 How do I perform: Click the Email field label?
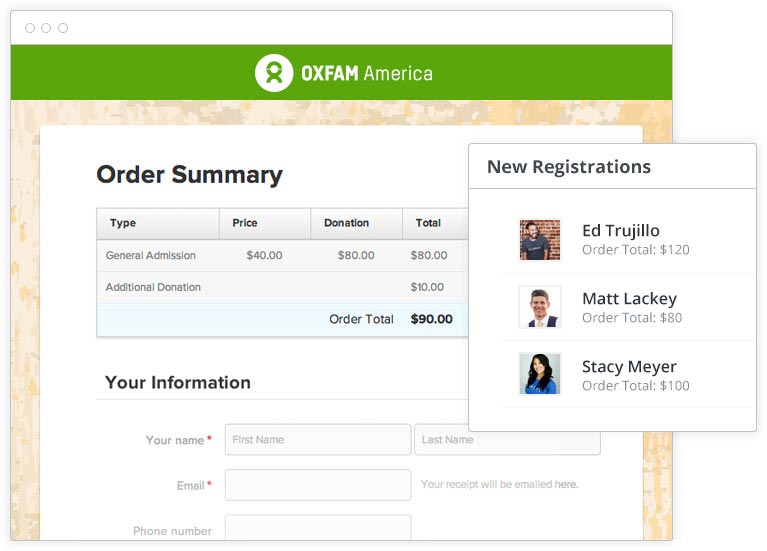coord(190,485)
